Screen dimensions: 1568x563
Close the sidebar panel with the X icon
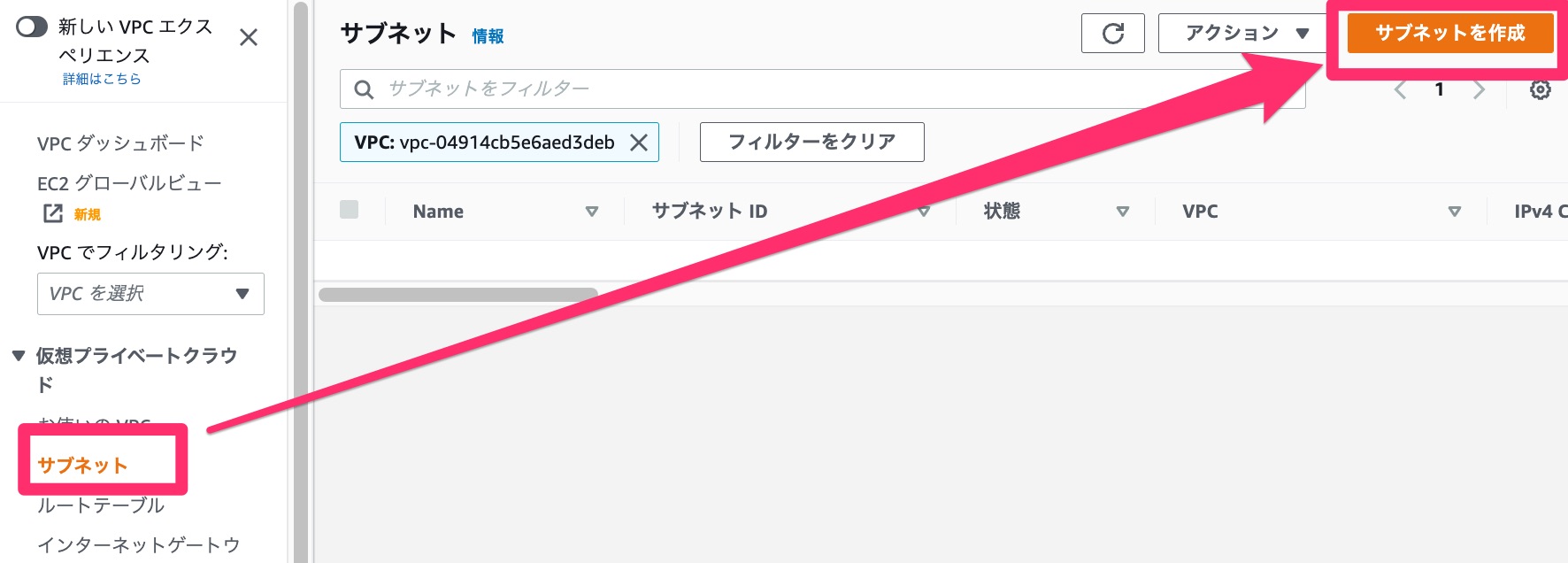(250, 37)
